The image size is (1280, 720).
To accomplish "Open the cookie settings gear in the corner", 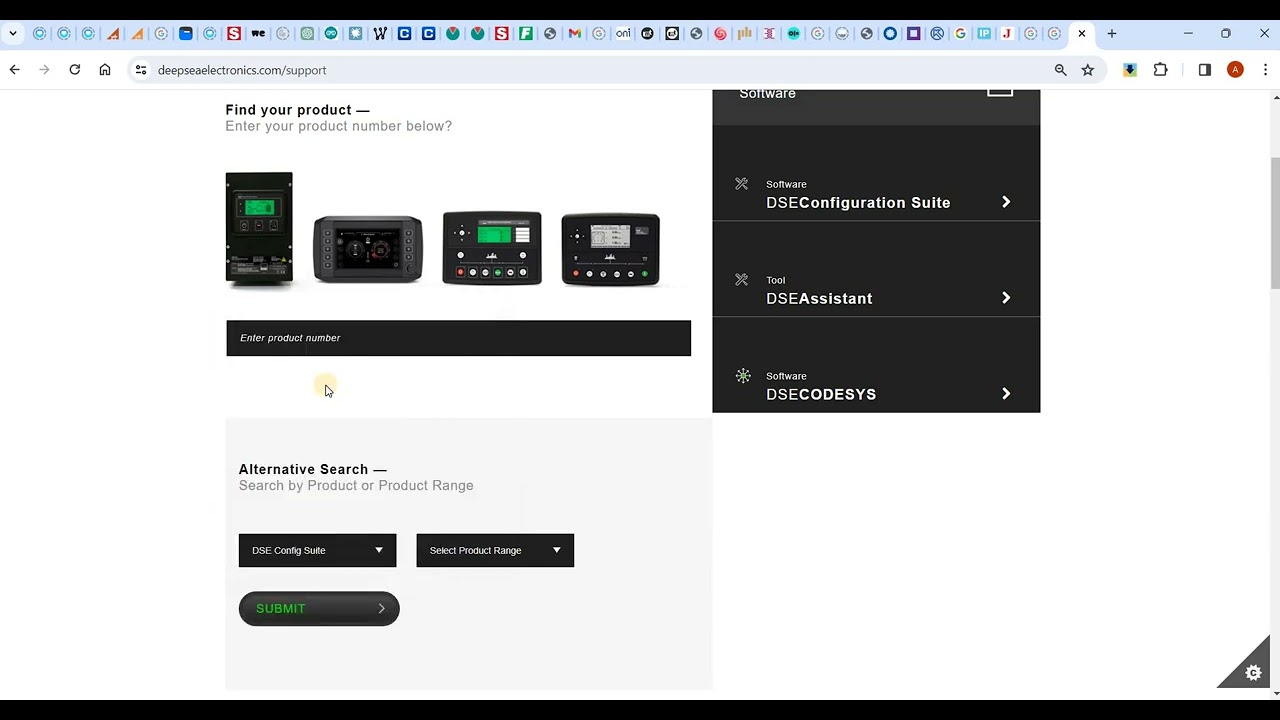I will [x=1253, y=673].
